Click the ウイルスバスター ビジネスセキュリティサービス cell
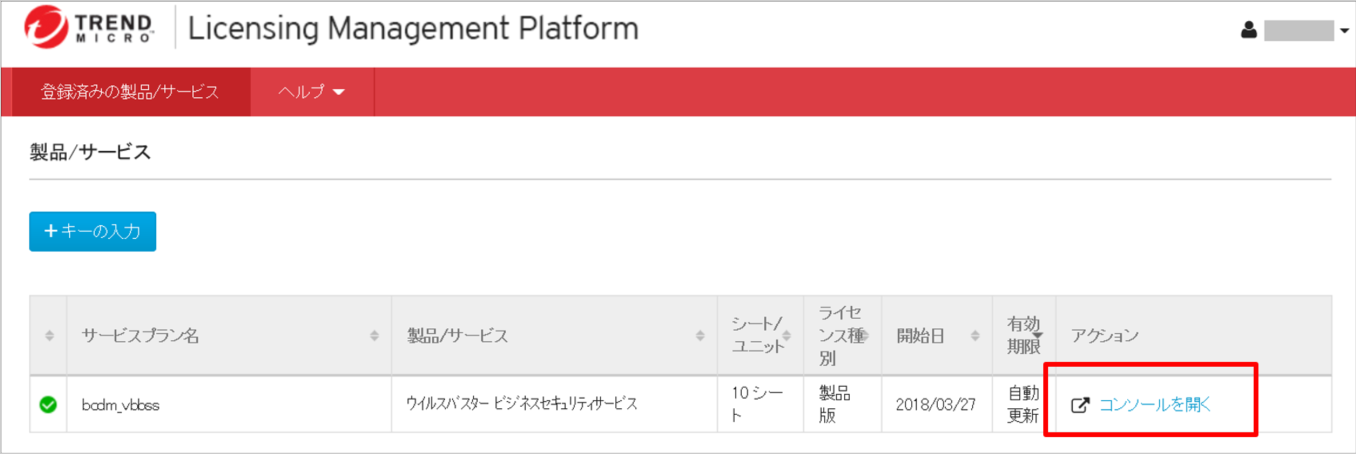The image size is (1356, 454). tap(521, 405)
